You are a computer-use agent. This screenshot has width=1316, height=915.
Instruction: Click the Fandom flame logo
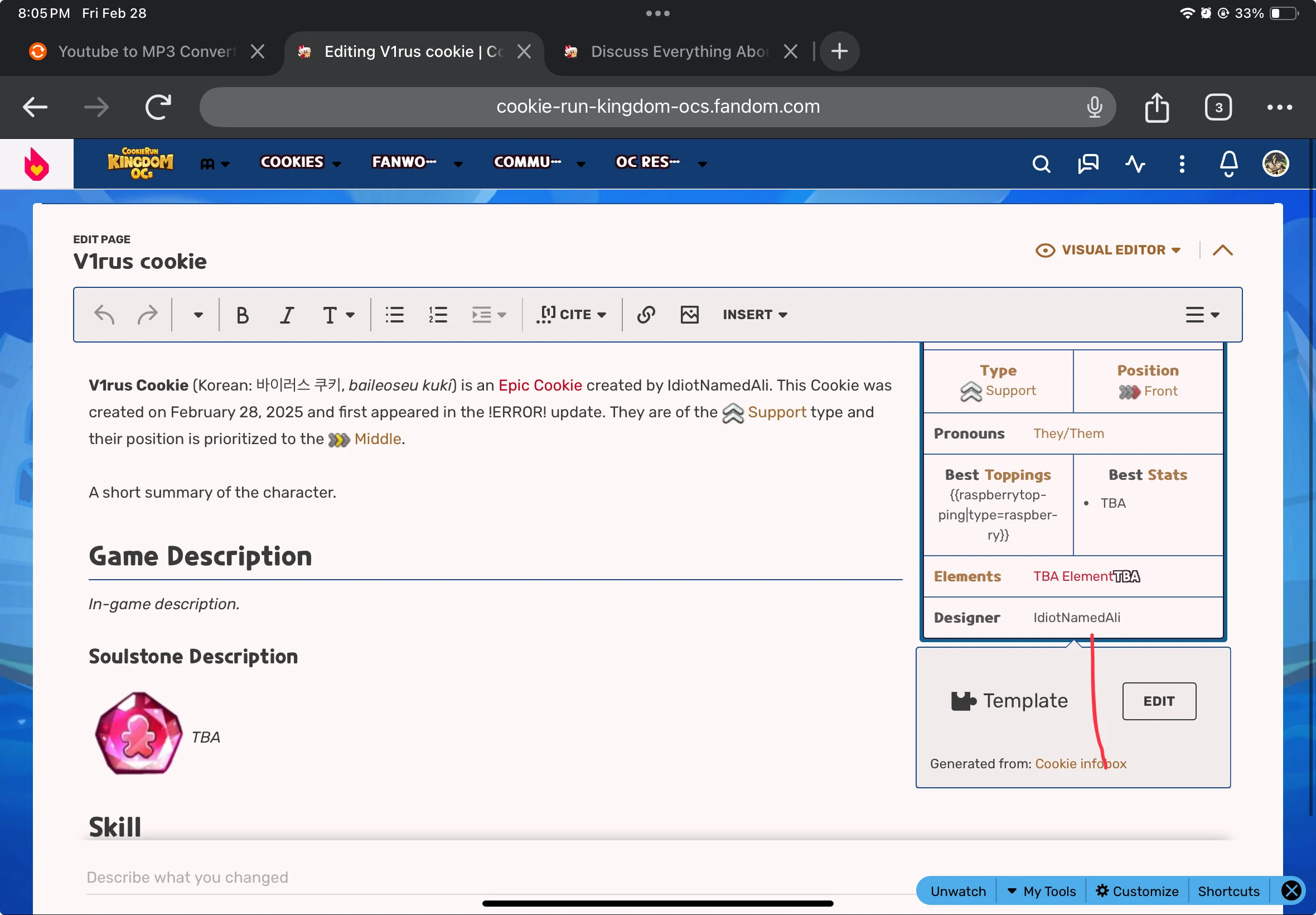click(x=36, y=163)
